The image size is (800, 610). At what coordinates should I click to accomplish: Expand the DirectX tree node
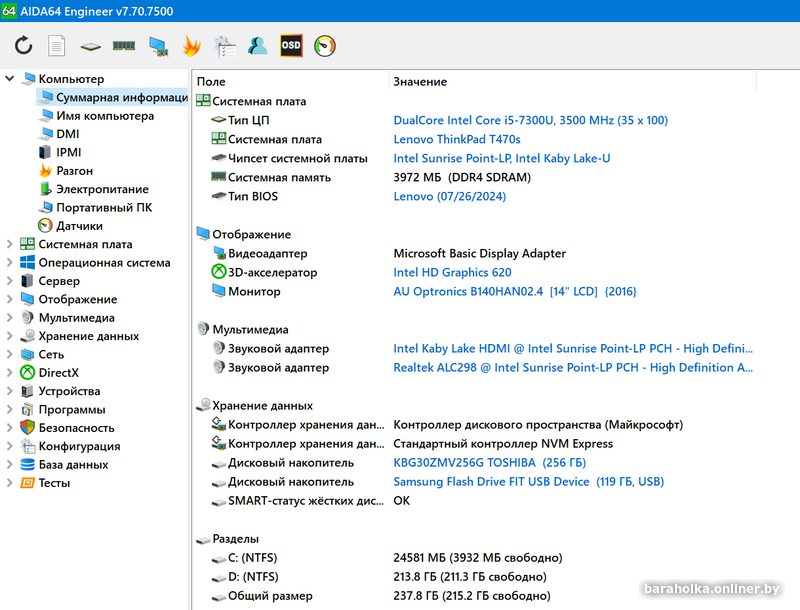pos(9,373)
